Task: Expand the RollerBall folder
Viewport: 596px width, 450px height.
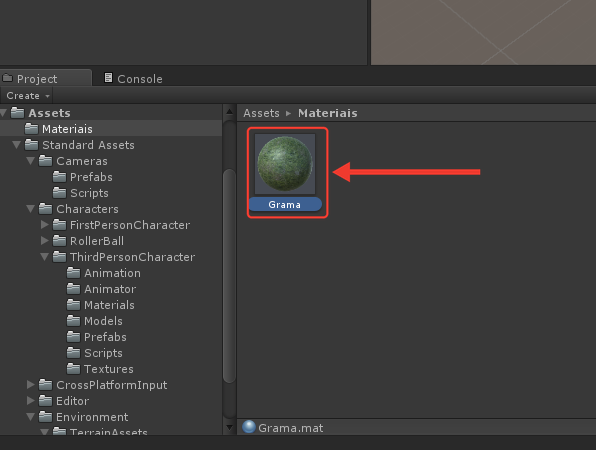Action: point(44,241)
